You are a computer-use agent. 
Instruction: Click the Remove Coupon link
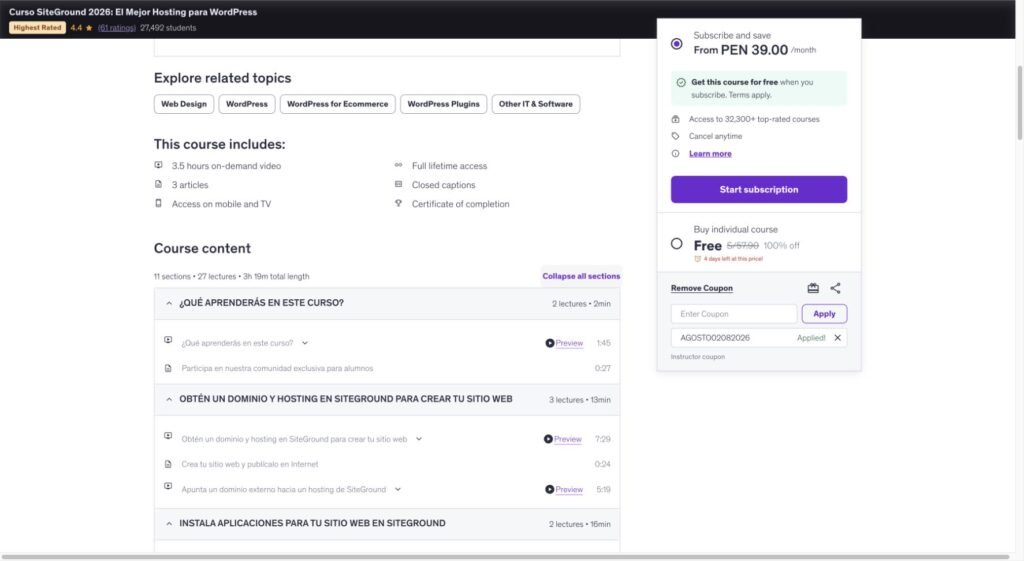pyautogui.click(x=701, y=288)
